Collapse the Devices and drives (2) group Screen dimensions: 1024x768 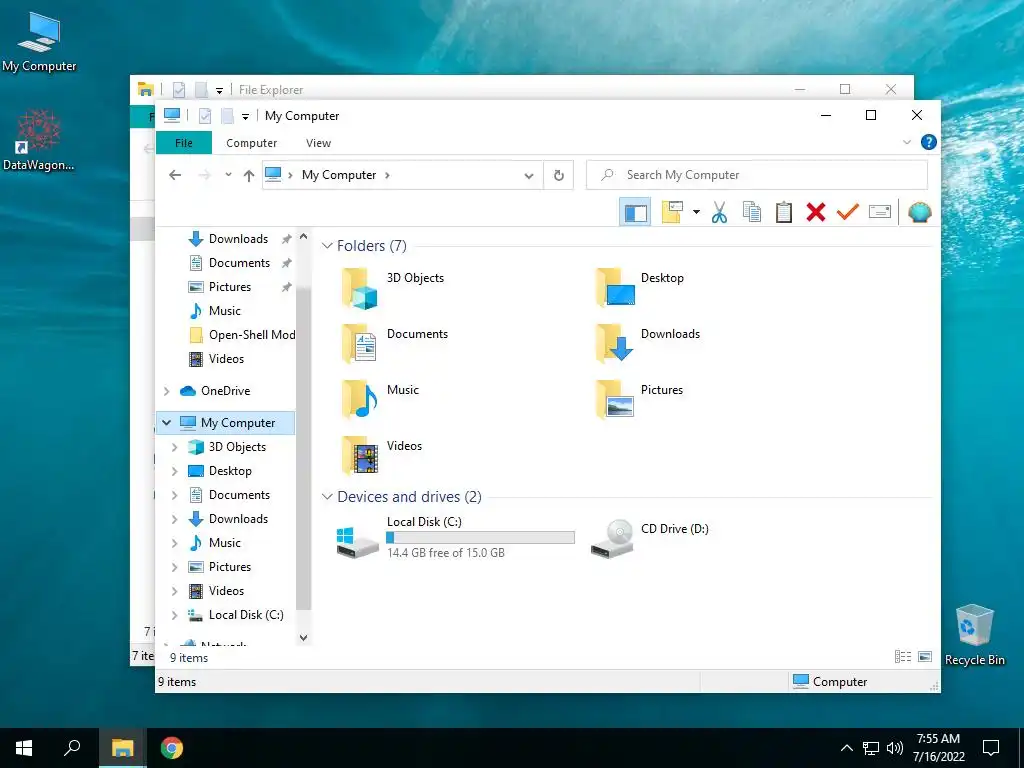point(327,497)
